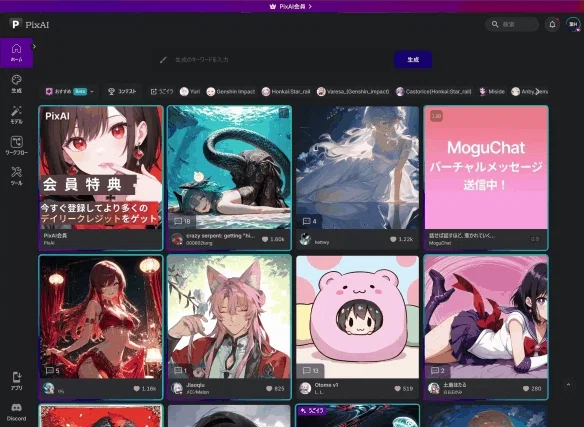Open the notification bell icon

(x=552, y=25)
